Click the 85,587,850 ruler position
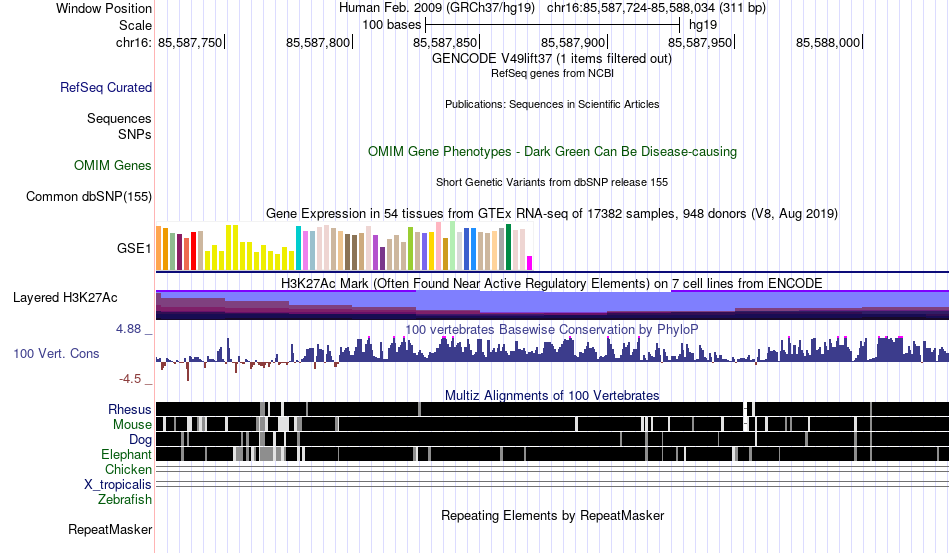The width and height of the screenshot is (950, 553). point(445,42)
